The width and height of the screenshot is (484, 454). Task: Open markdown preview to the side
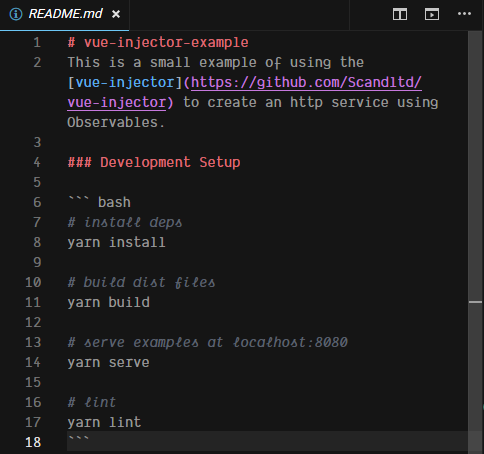pos(432,14)
